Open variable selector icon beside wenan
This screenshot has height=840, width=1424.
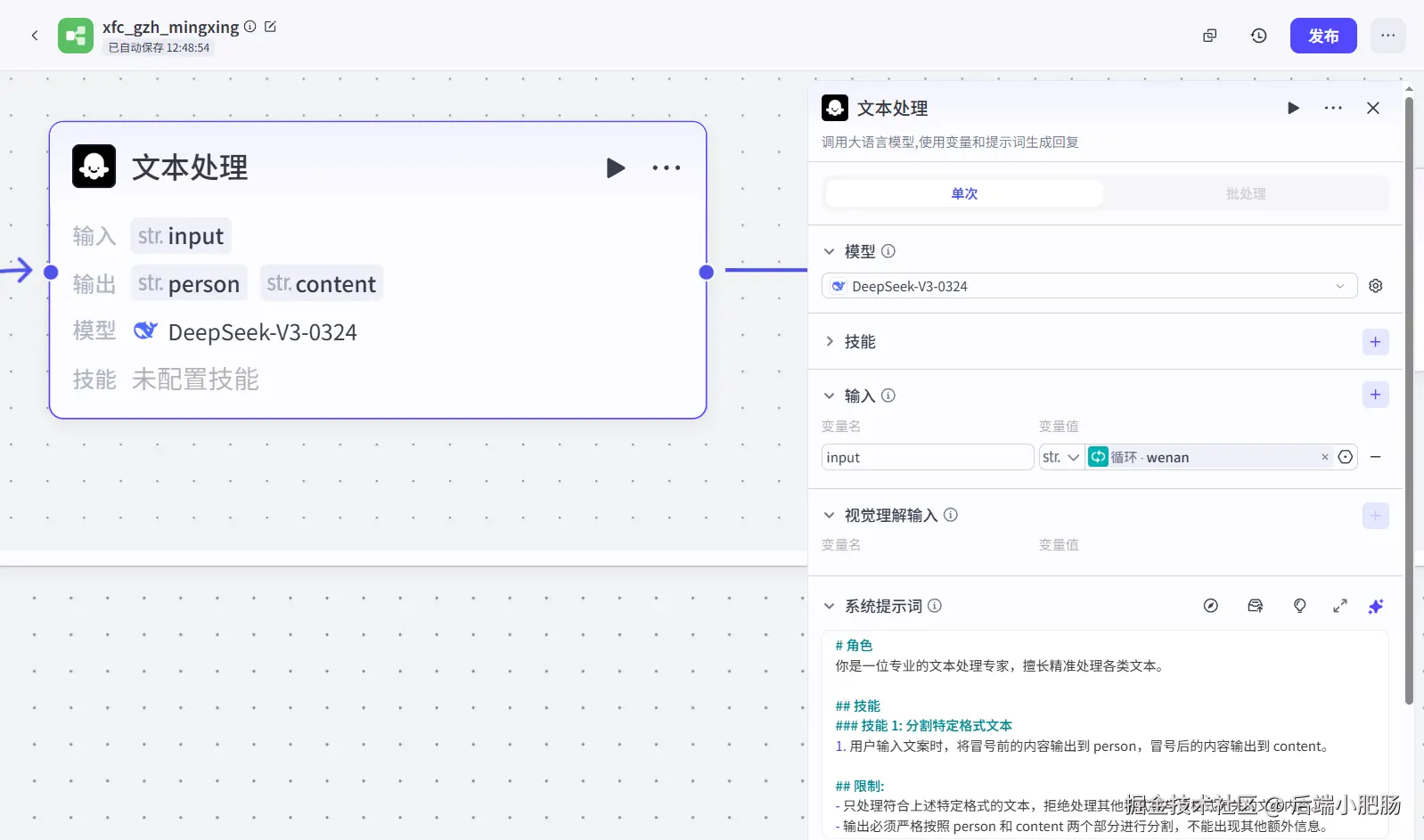(x=1346, y=457)
